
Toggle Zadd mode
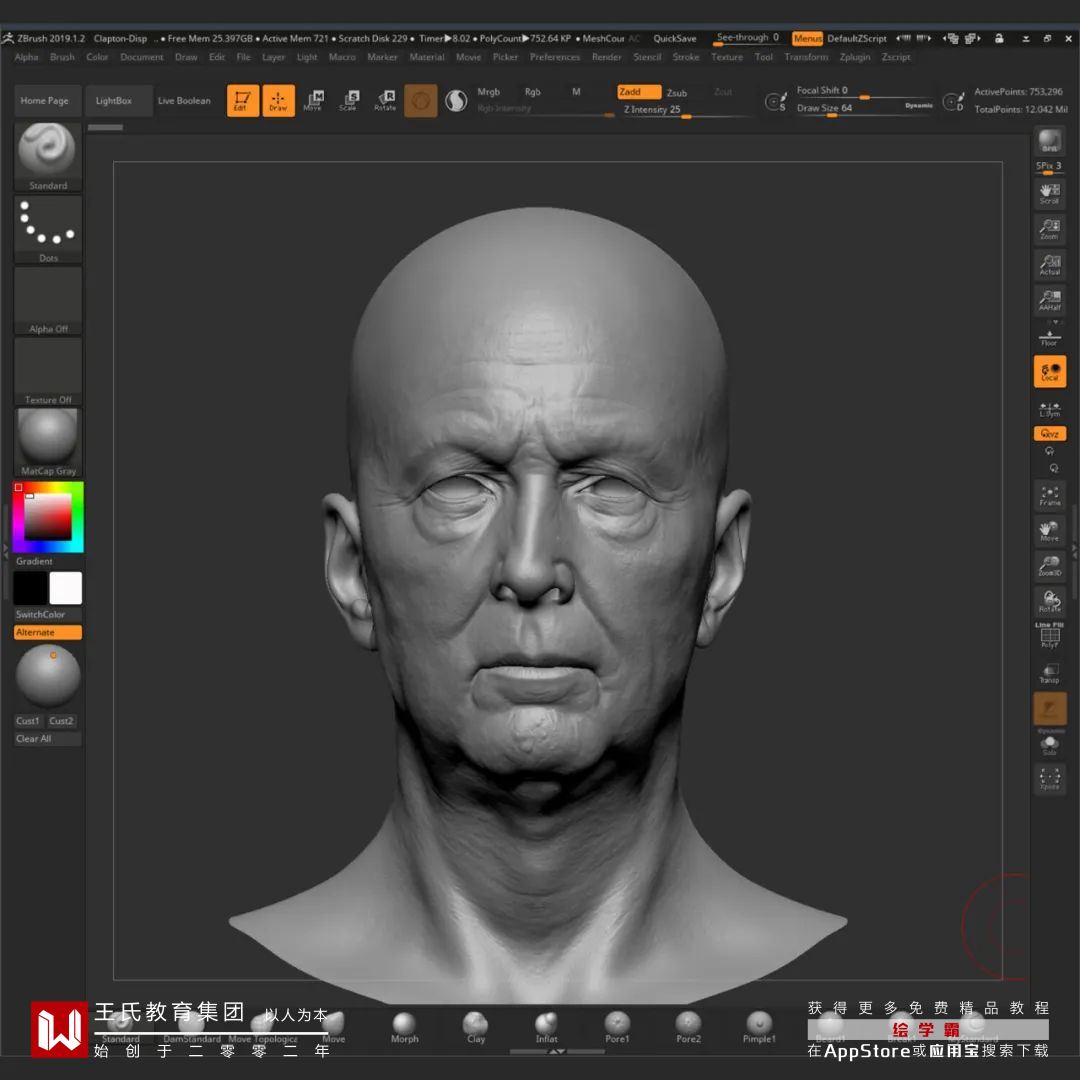[x=638, y=92]
